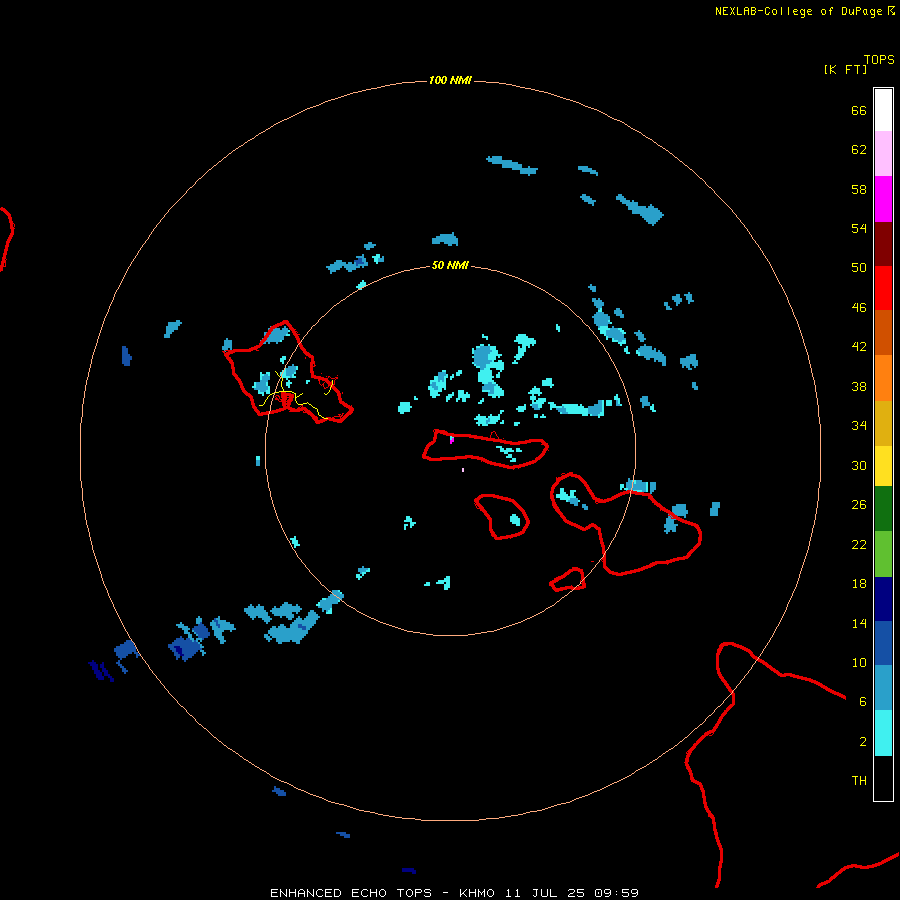Viewport: 900px width, 900px height.
Task: Click the "NEXLAB-College of DuPage" credit text
Action: (798, 11)
